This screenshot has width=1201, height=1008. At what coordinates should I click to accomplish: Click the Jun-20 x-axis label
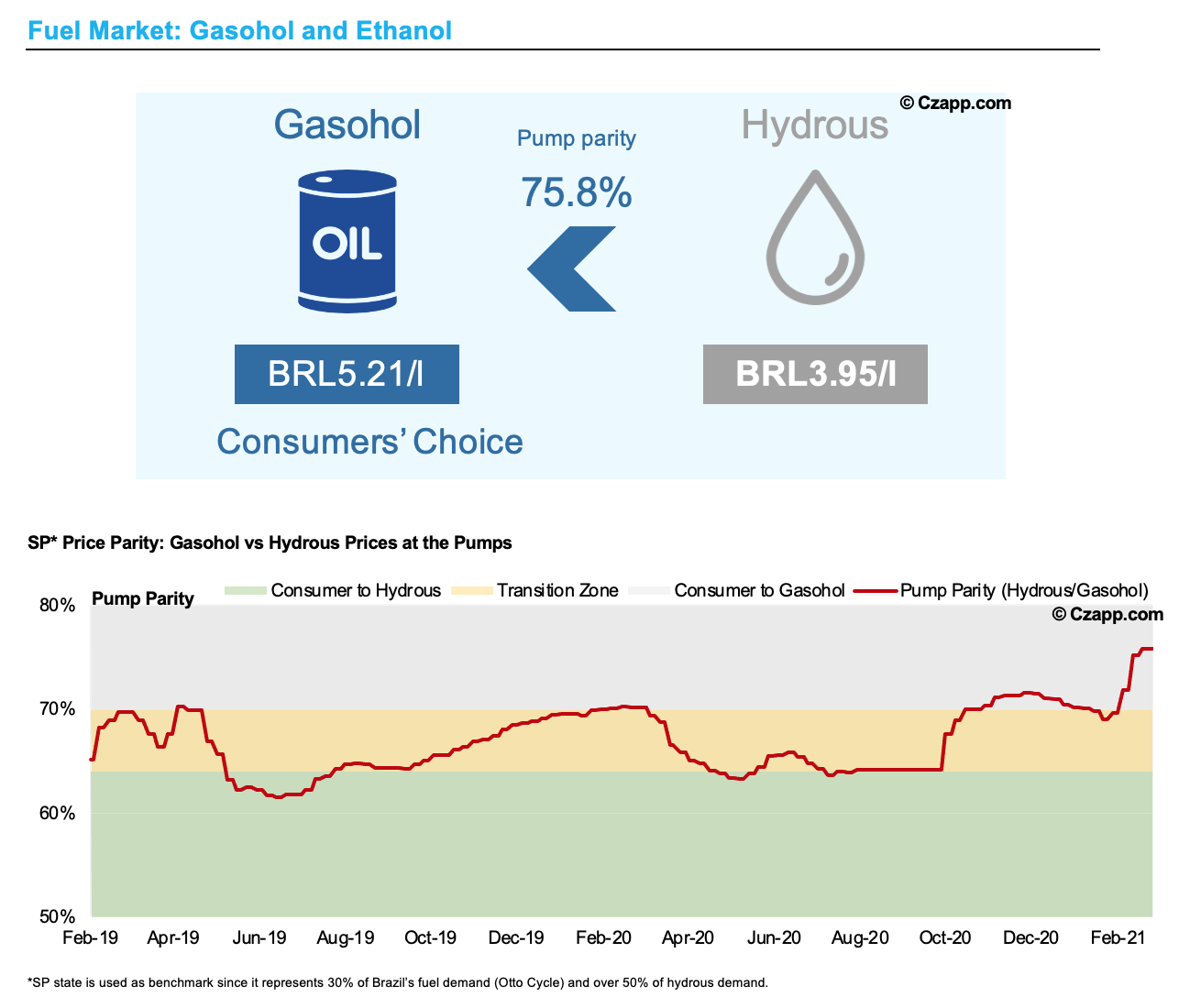point(774,938)
